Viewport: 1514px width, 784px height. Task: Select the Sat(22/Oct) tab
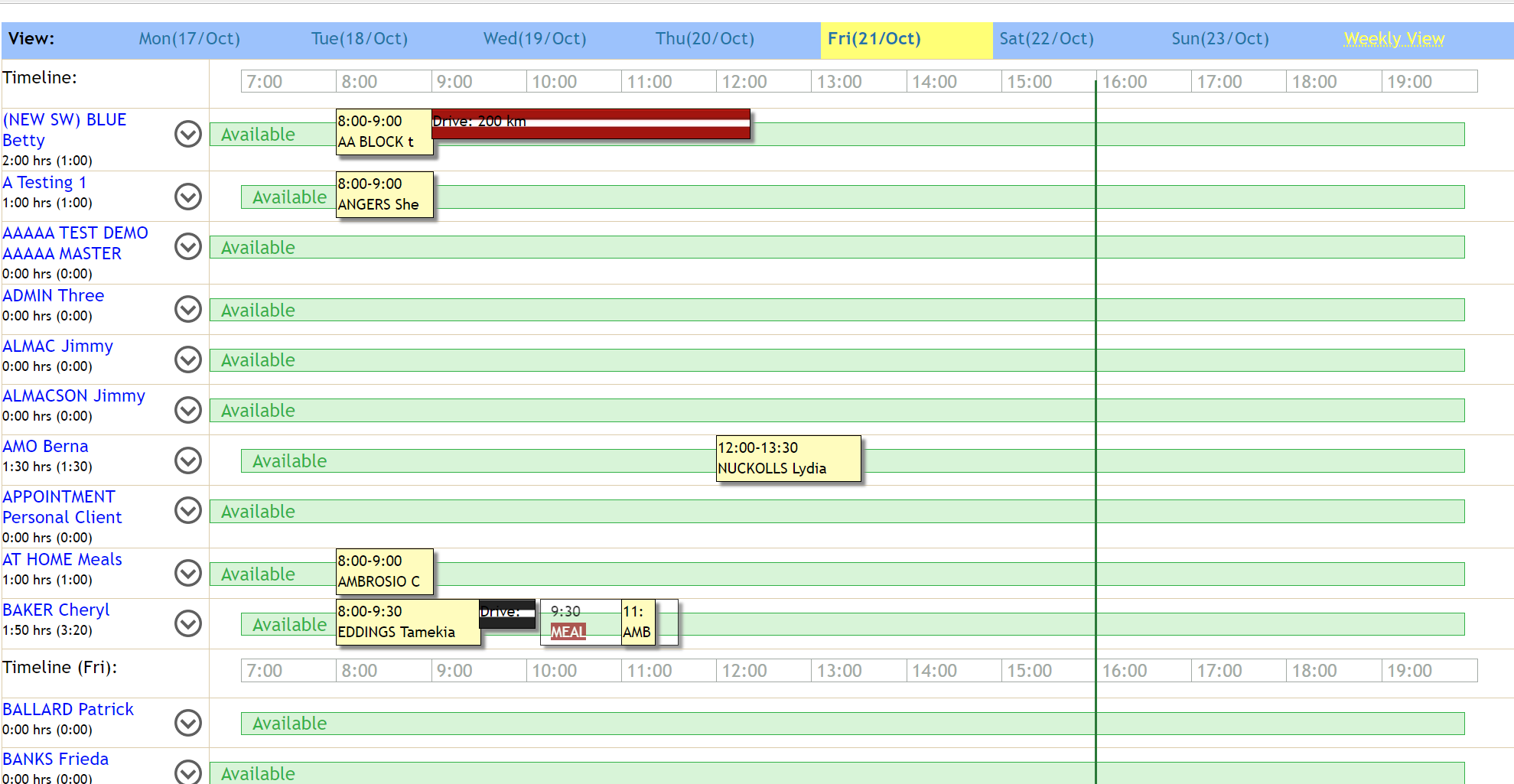(x=1046, y=38)
